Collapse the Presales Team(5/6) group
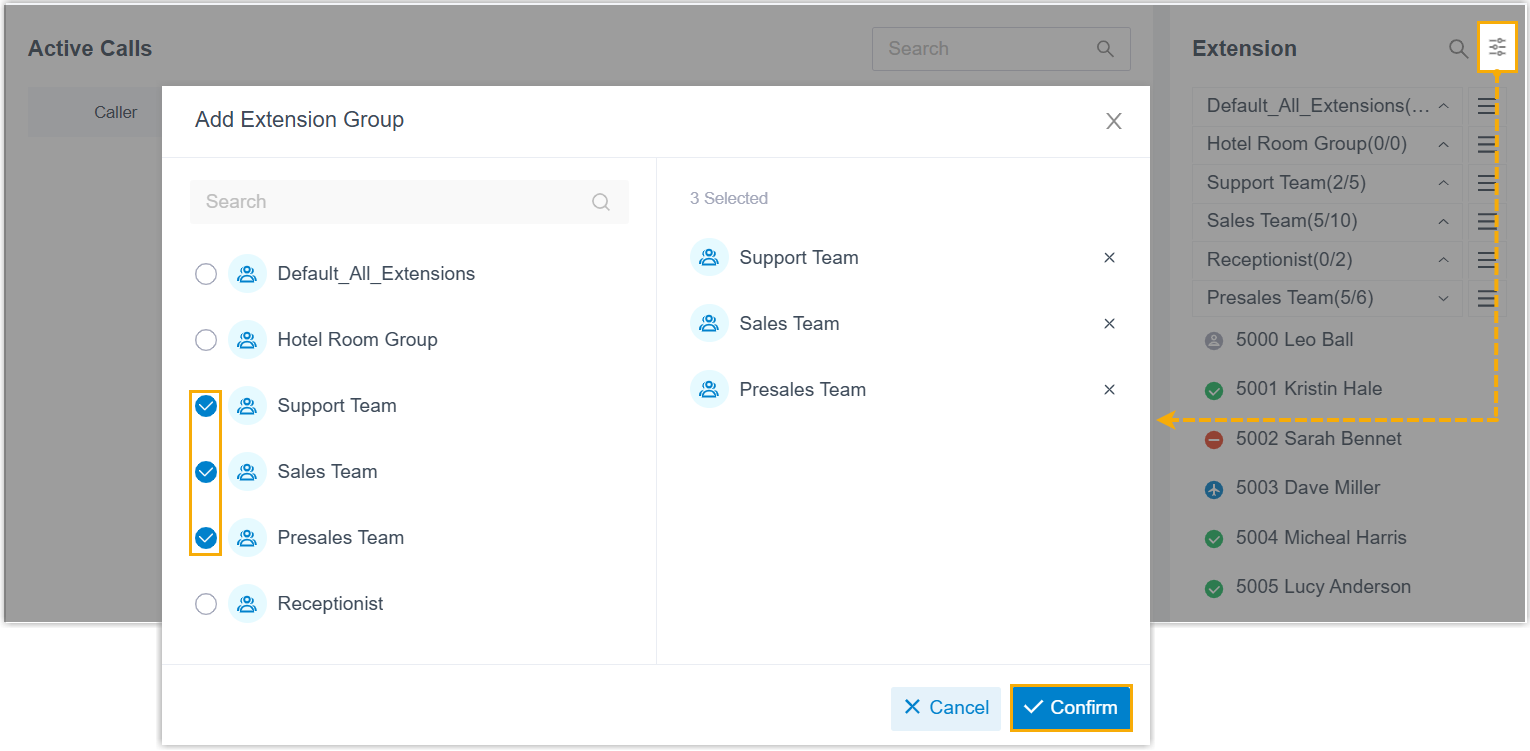The width and height of the screenshot is (1530, 751). pyautogui.click(x=1443, y=298)
